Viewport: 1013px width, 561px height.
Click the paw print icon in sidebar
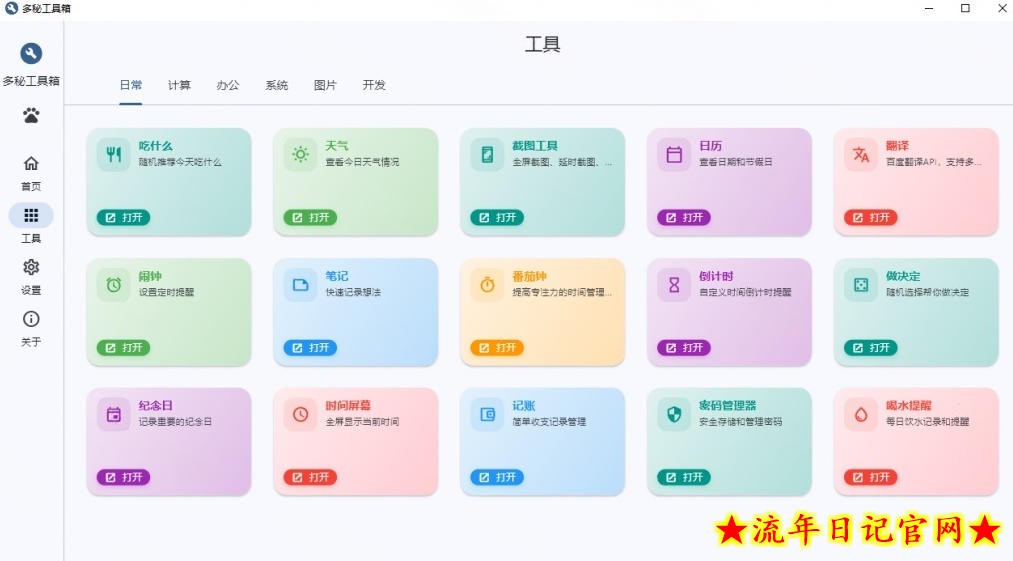pyautogui.click(x=31, y=116)
